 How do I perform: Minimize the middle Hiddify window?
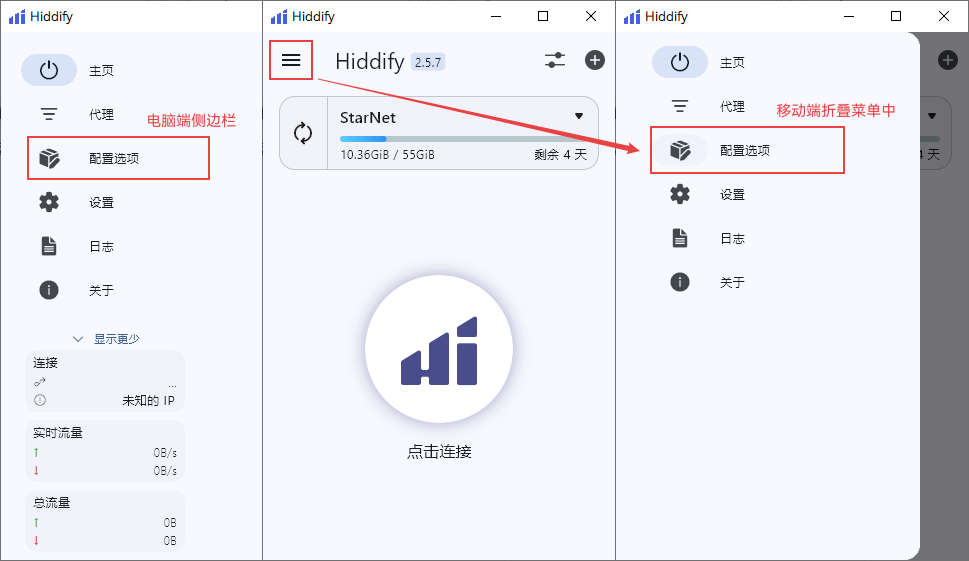(496, 17)
